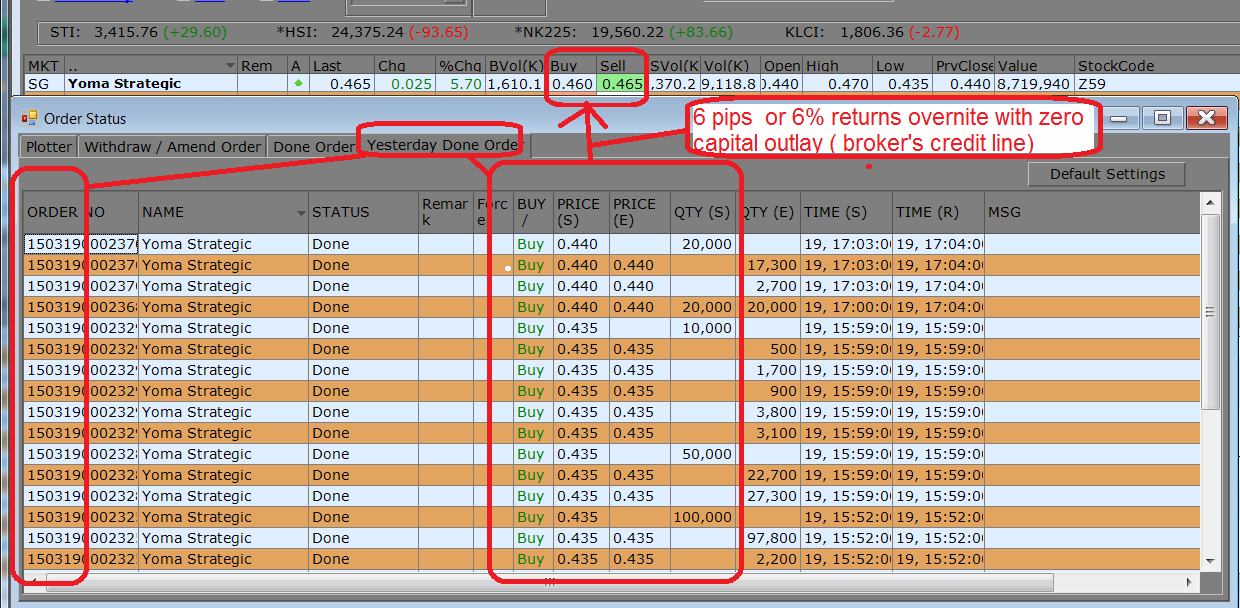Select the order row with QTY 97,800
The height and width of the screenshot is (608, 1240).
point(611,538)
